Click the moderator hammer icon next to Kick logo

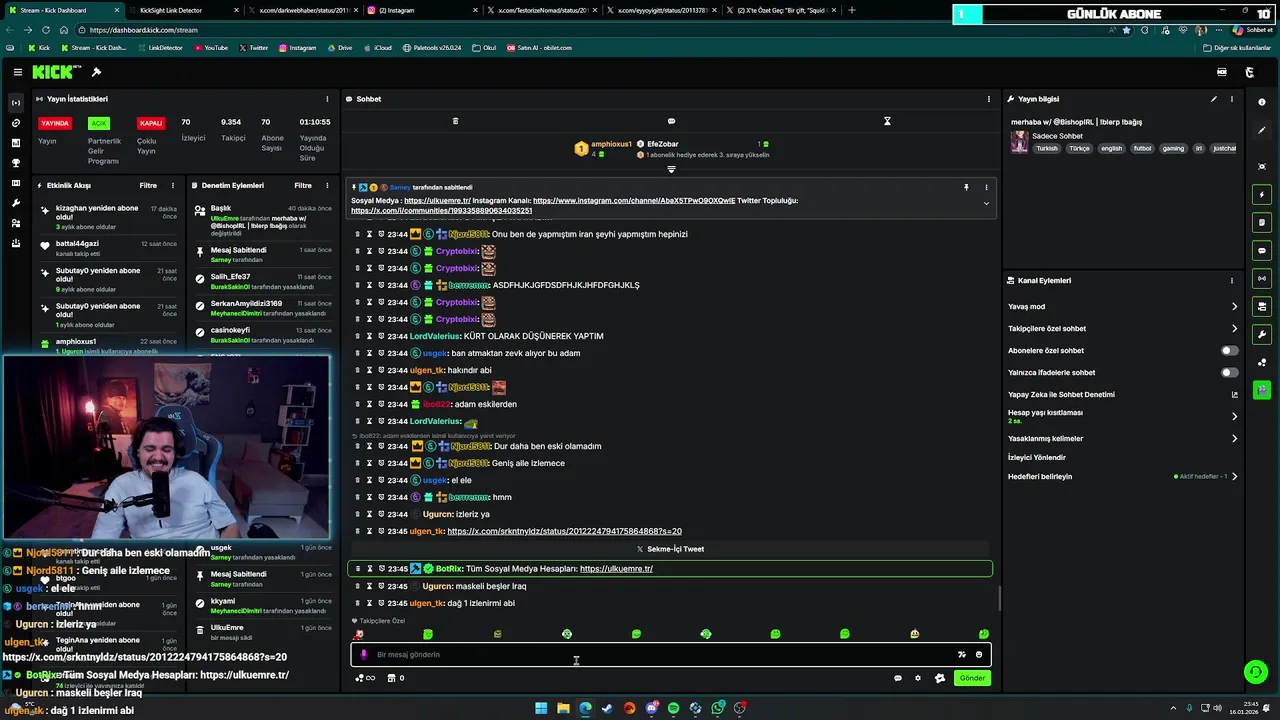tap(96, 72)
